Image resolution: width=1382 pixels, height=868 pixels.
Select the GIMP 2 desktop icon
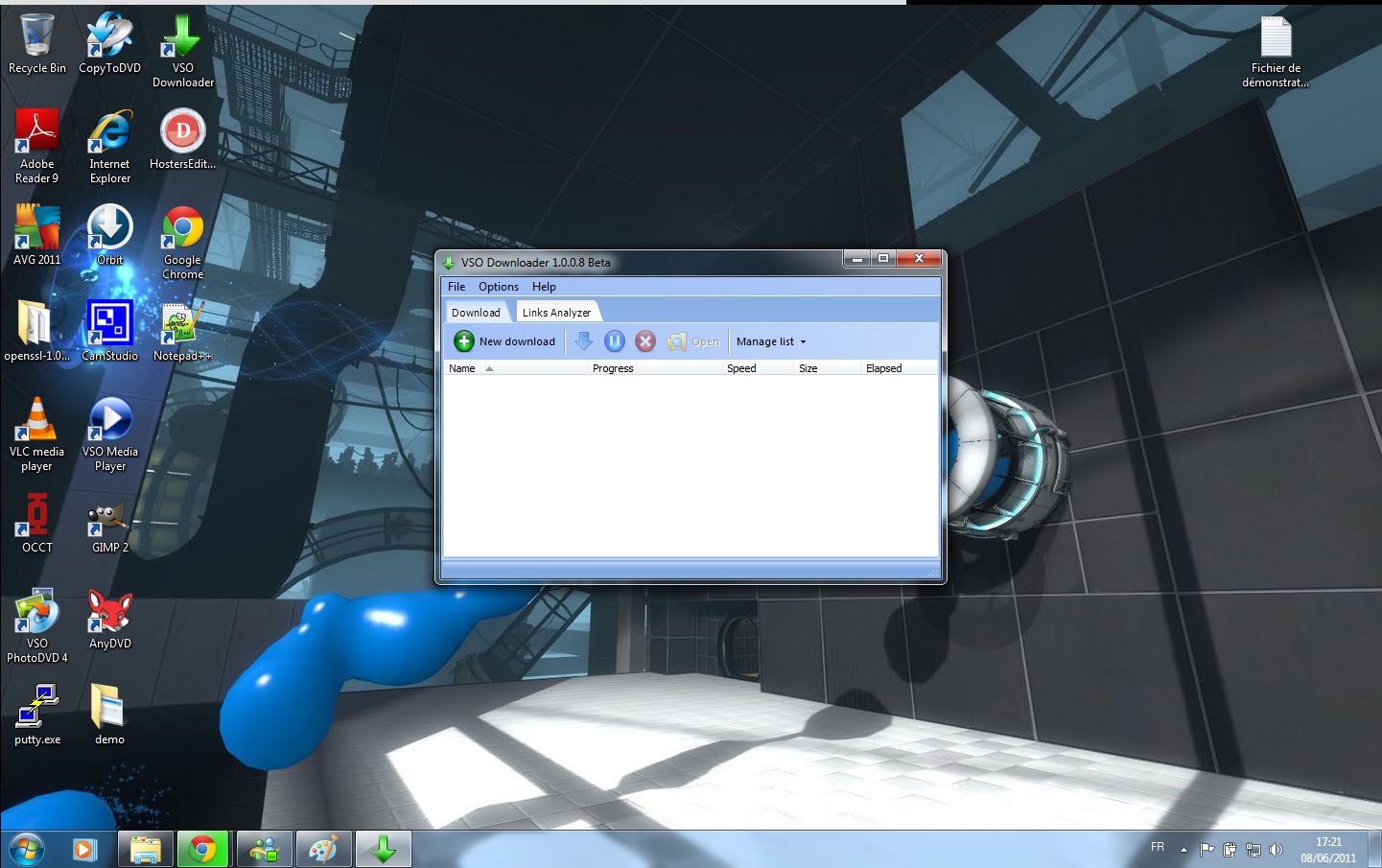[x=110, y=524]
